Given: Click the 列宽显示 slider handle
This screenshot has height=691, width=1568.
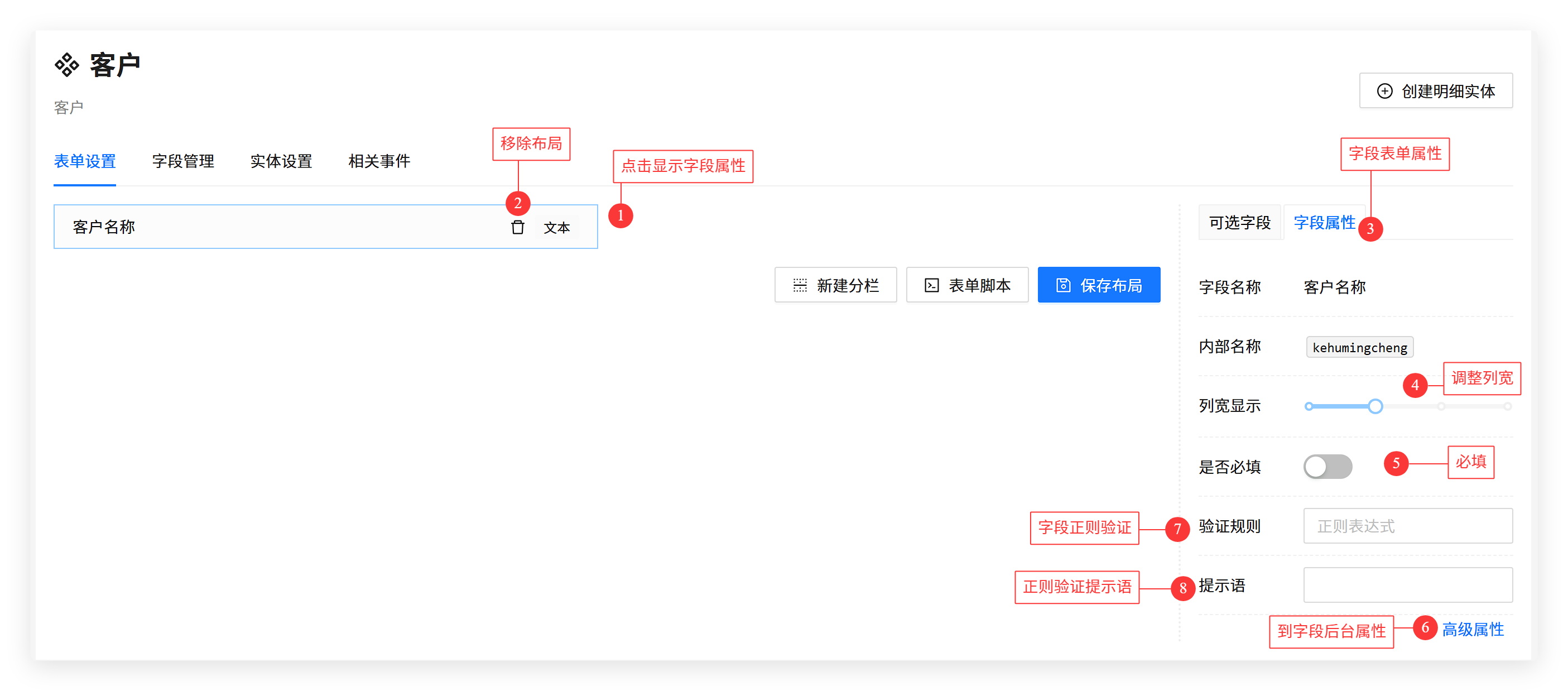Looking at the screenshot, I should tap(1375, 406).
